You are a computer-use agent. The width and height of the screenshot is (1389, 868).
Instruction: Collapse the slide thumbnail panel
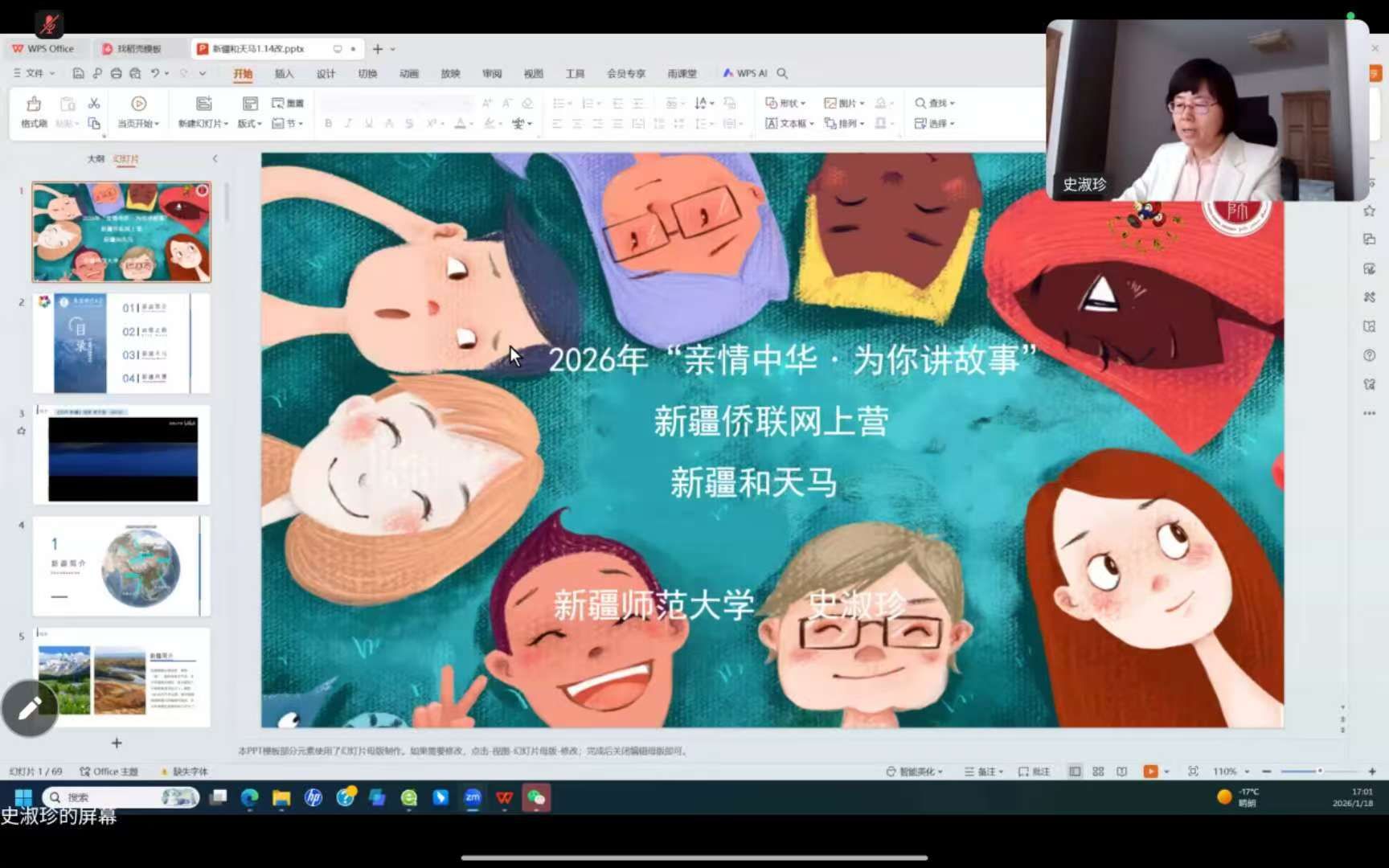pyautogui.click(x=215, y=159)
